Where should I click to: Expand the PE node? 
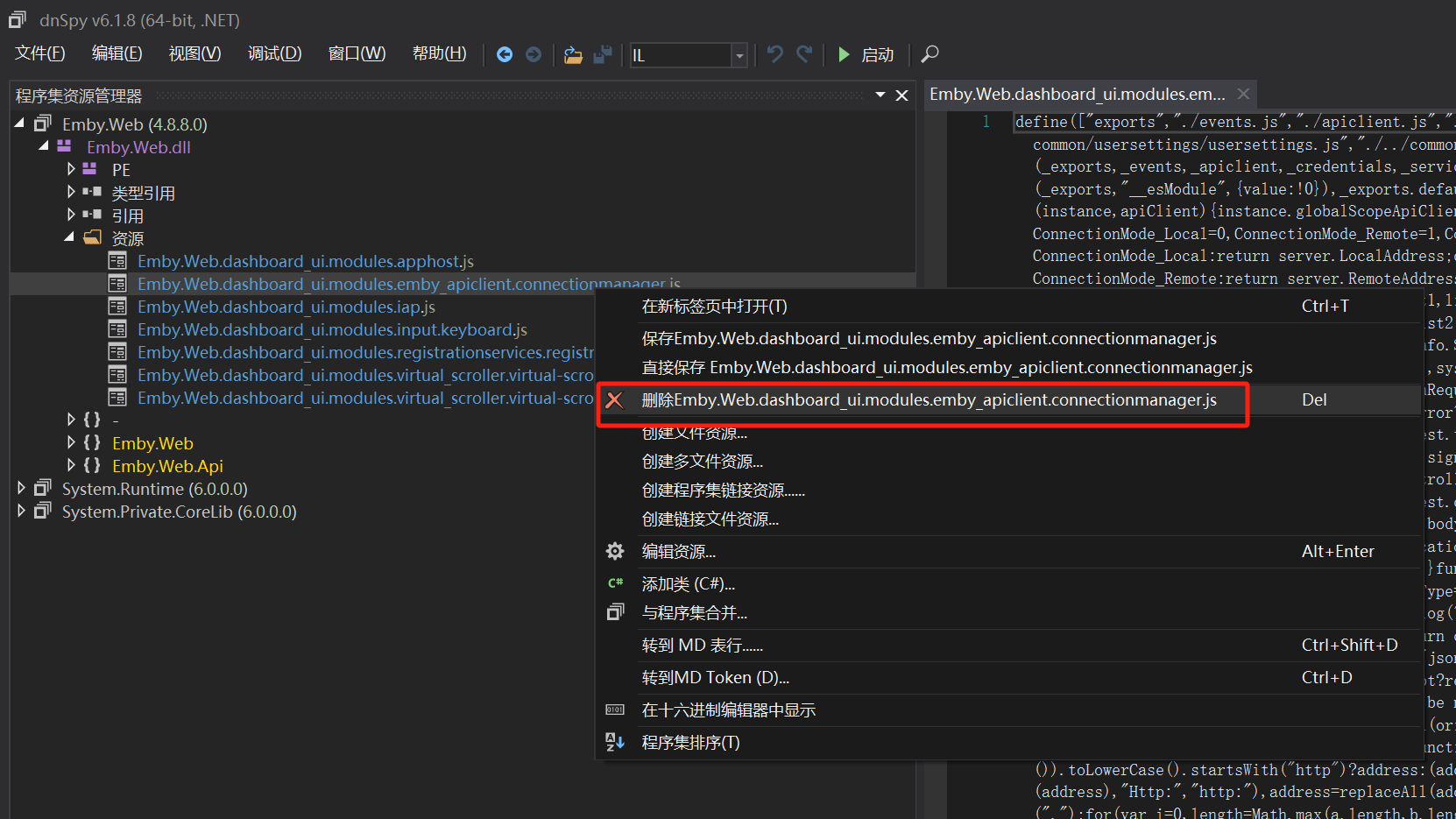tap(71, 169)
